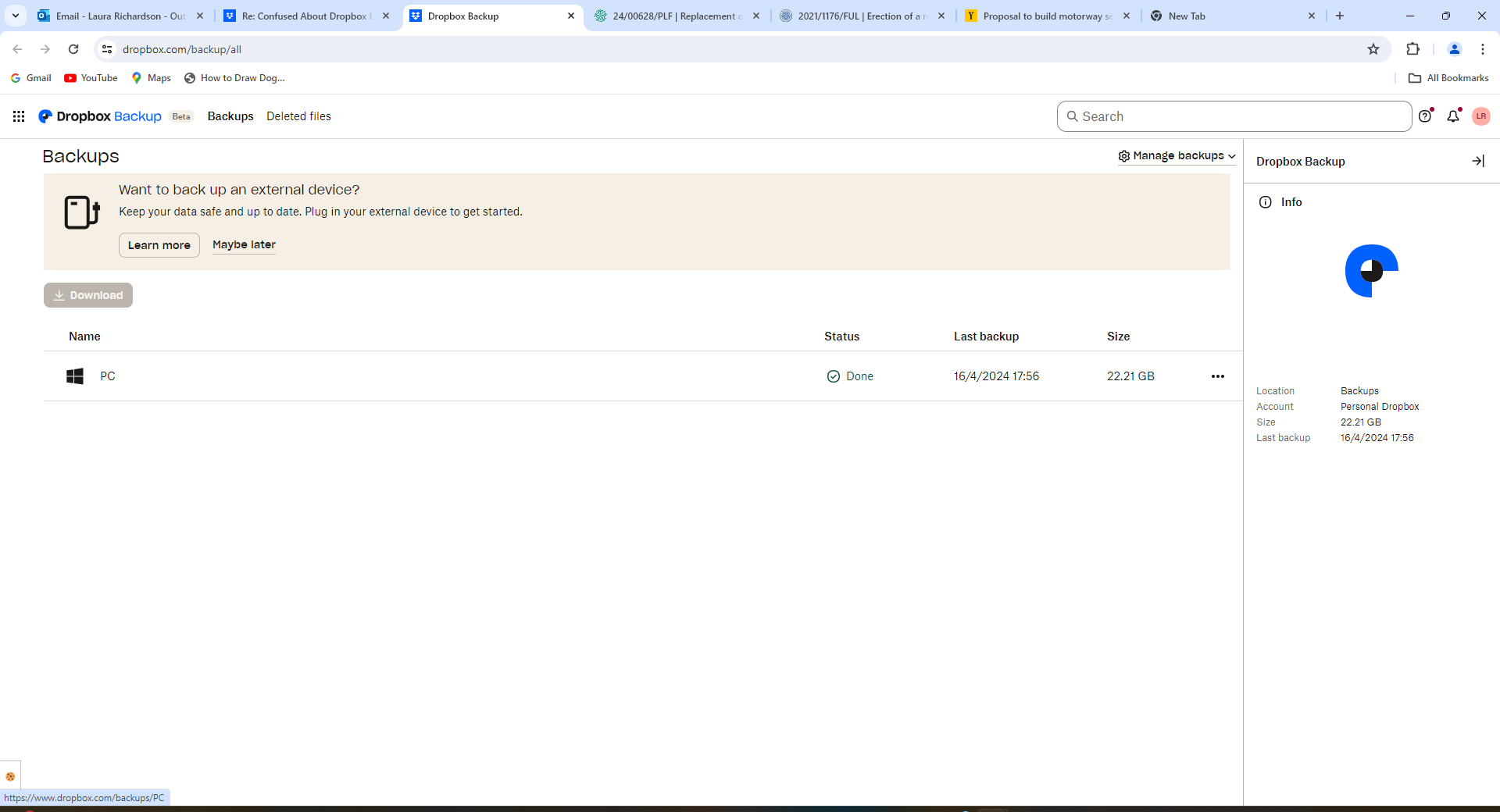Click the Name column header
Screen dimensions: 1500x812
(x=84, y=337)
